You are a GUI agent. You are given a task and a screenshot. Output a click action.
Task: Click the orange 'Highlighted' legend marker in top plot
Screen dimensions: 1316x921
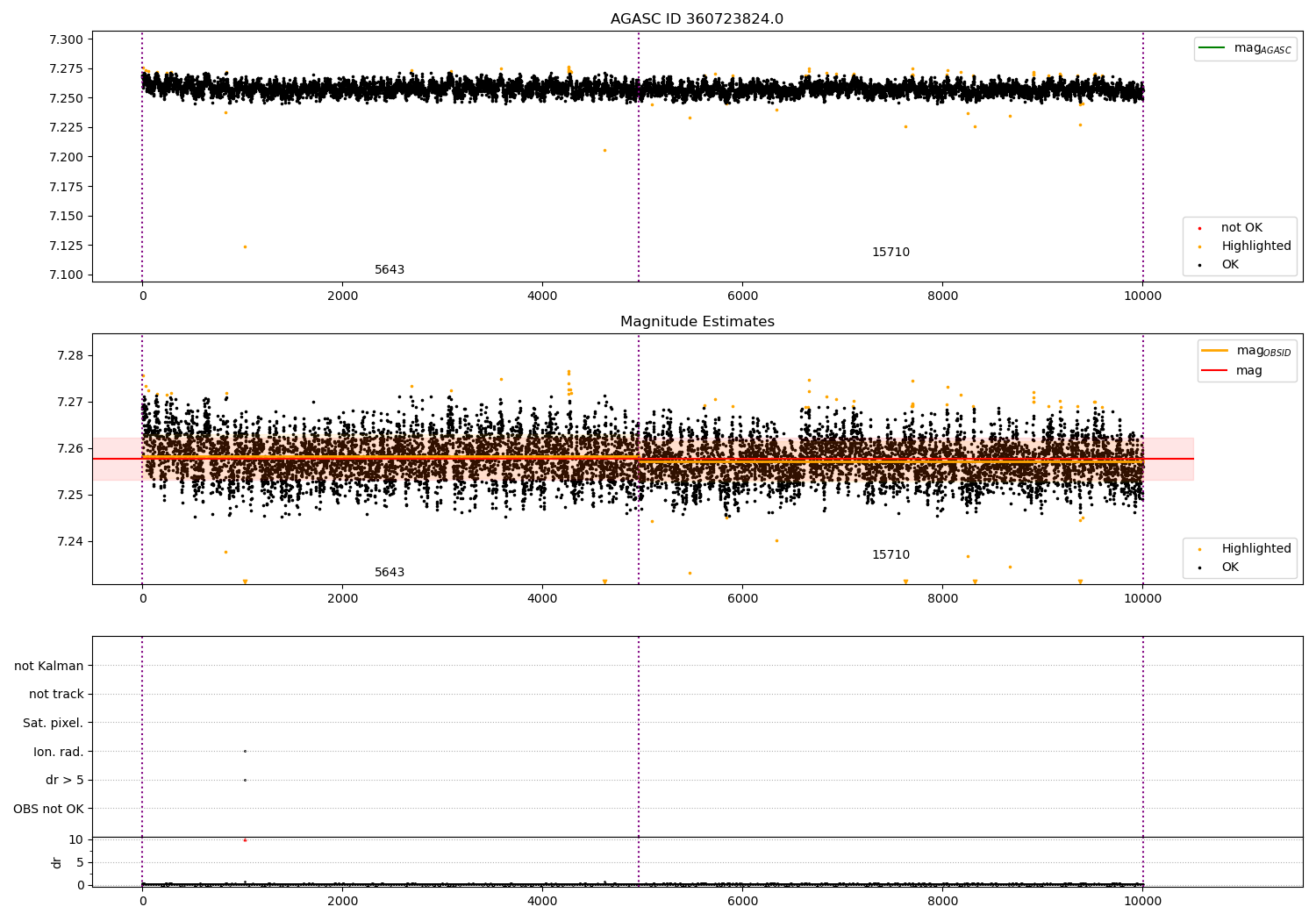pyautogui.click(x=1199, y=246)
